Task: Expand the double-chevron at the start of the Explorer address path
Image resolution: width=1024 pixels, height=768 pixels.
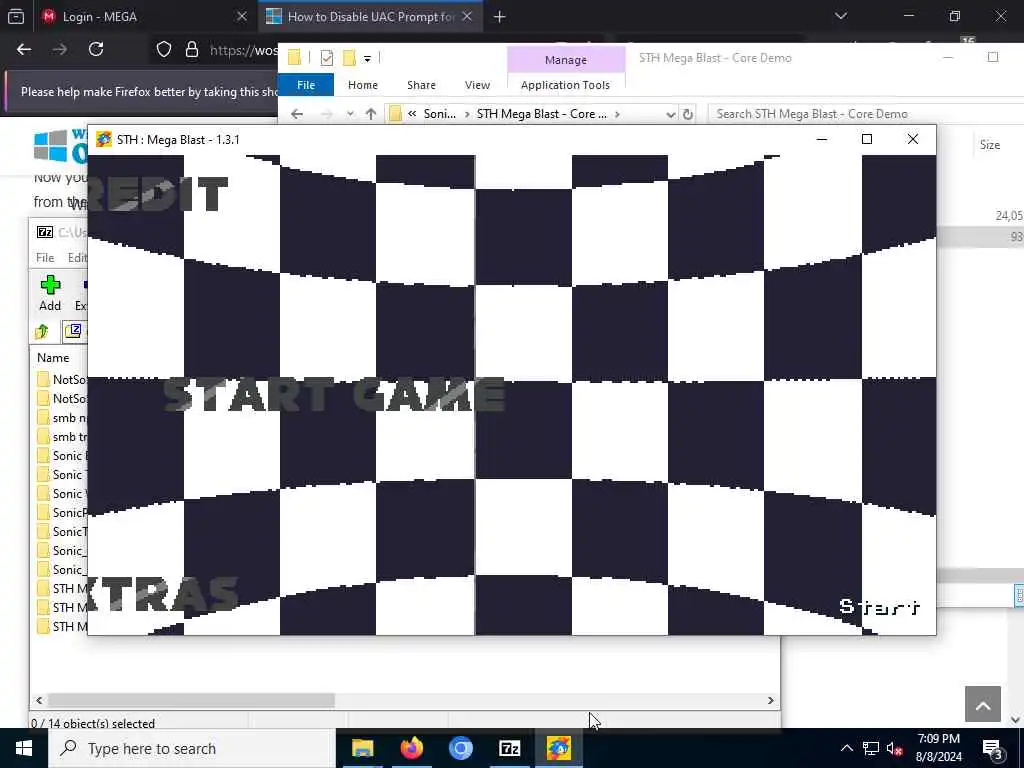Action: pyautogui.click(x=412, y=114)
